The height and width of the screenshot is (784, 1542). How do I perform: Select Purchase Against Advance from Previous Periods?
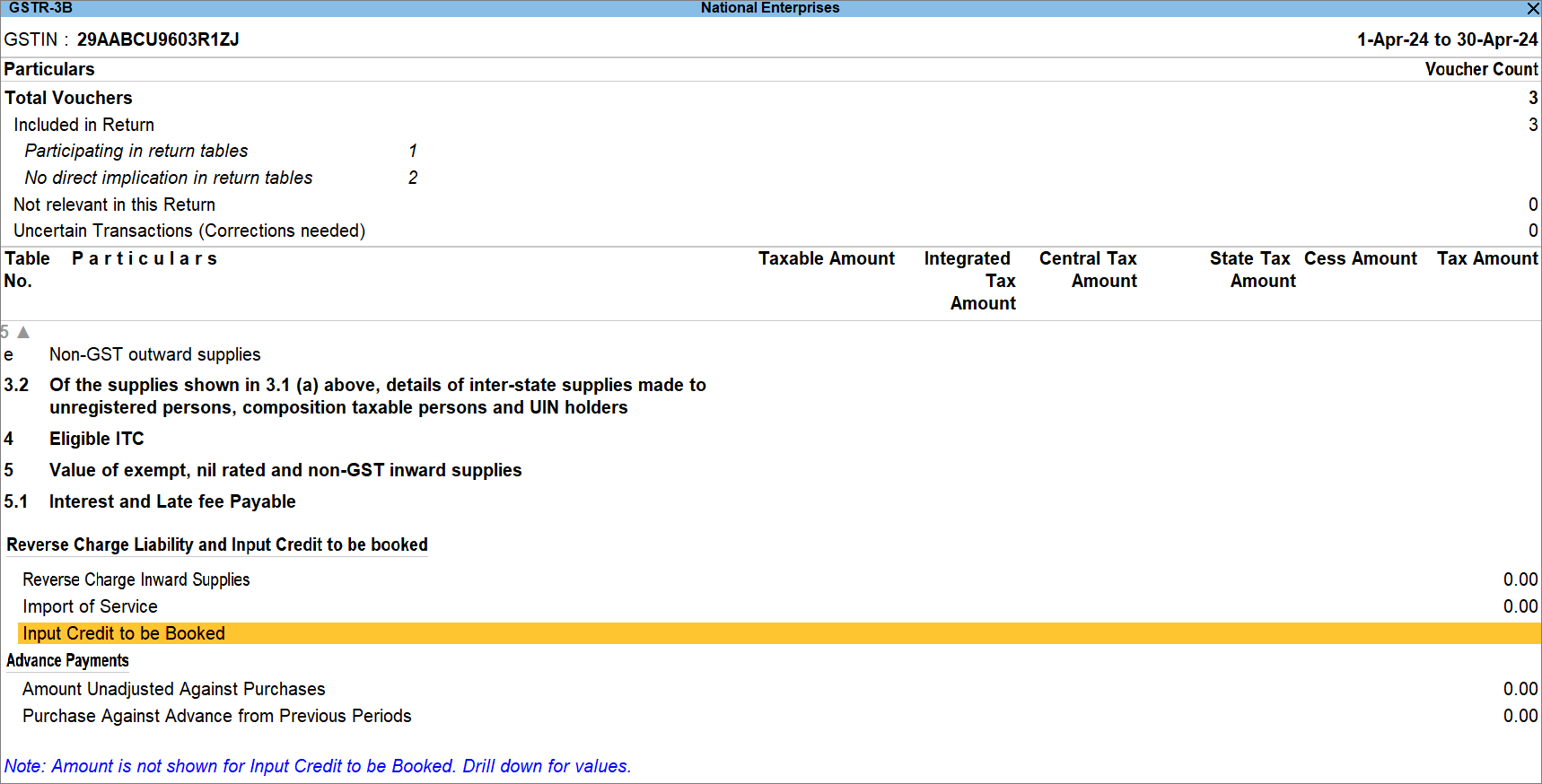coord(216,716)
